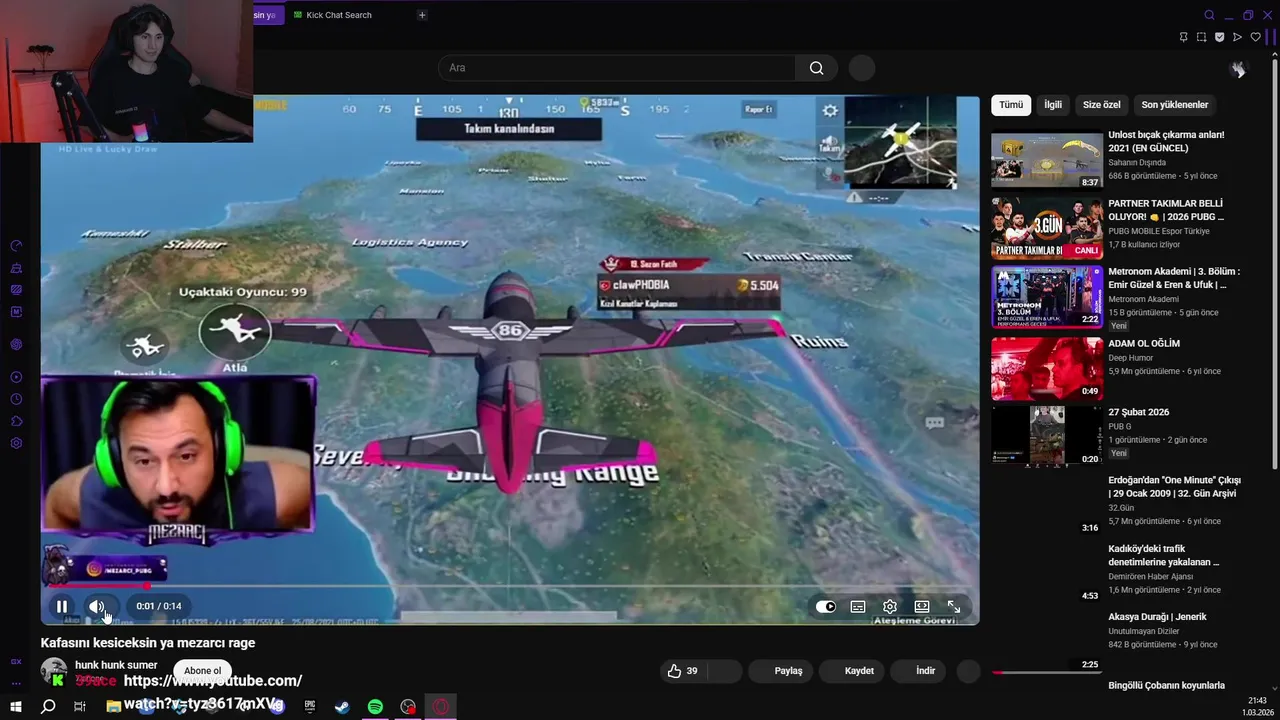Open Steam from the taskbar
This screenshot has width=1280, height=720.
point(342,707)
